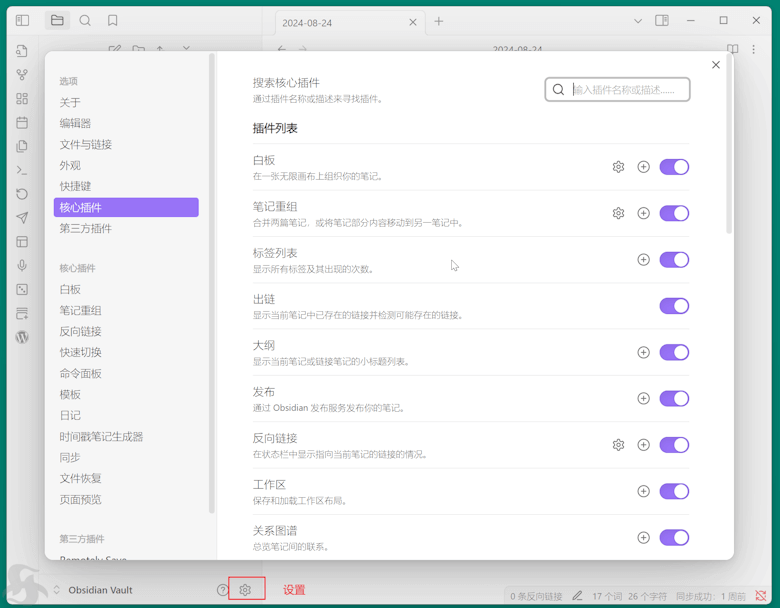The image size is (780, 608).
Task: Click the help question mark icon
Action: pyautogui.click(x=222, y=590)
